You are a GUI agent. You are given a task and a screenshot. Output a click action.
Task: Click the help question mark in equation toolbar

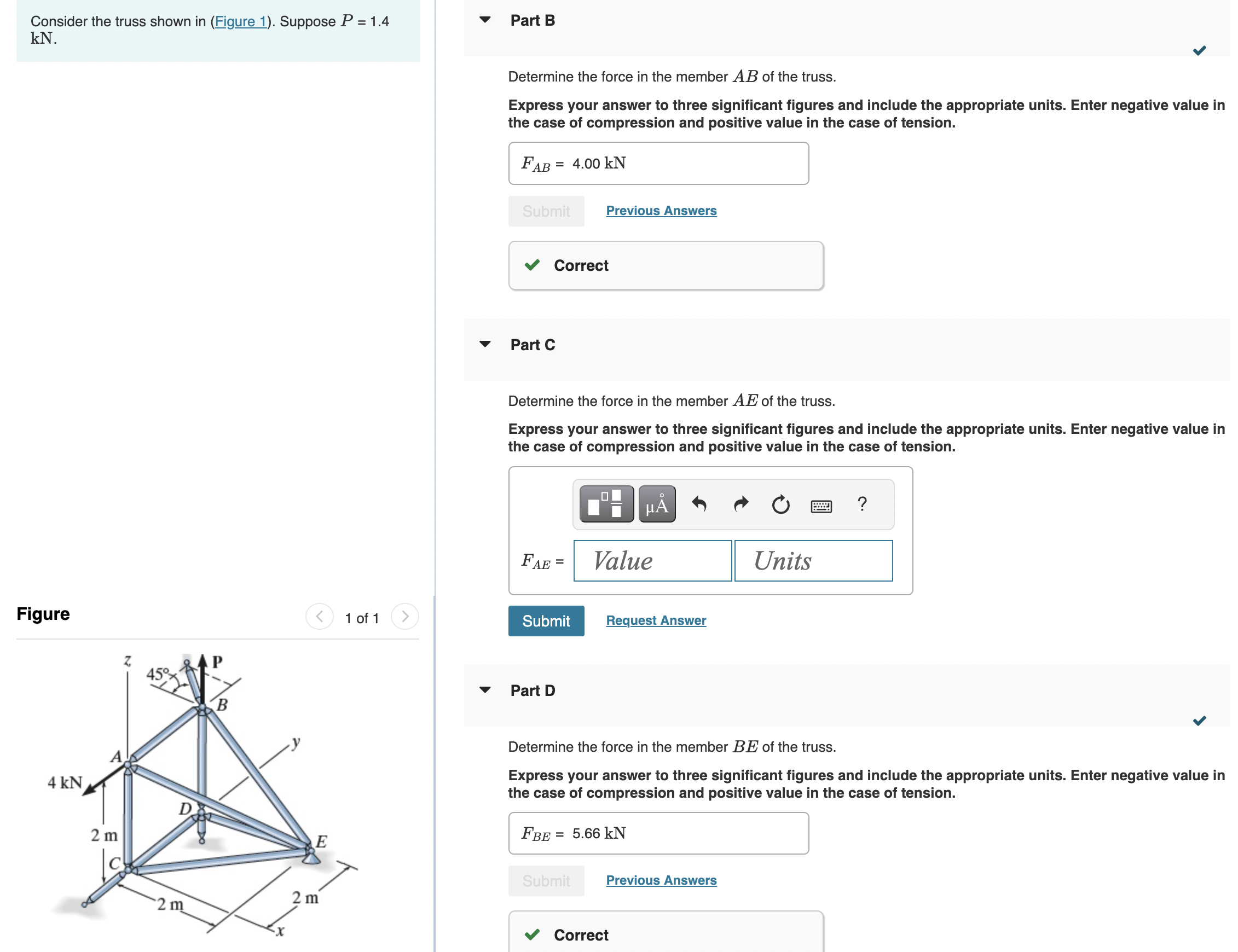pyautogui.click(x=861, y=503)
